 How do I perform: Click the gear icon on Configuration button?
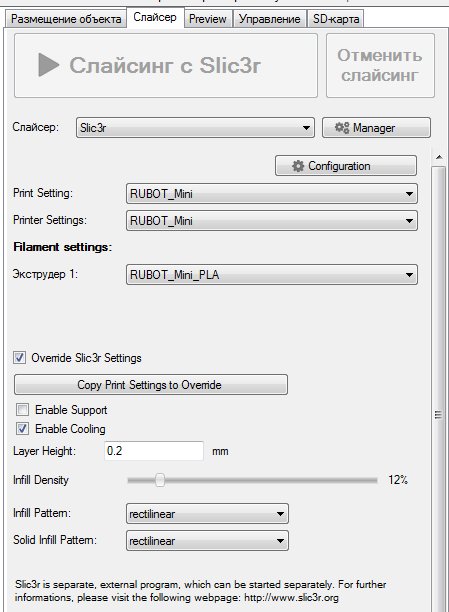tap(298, 166)
